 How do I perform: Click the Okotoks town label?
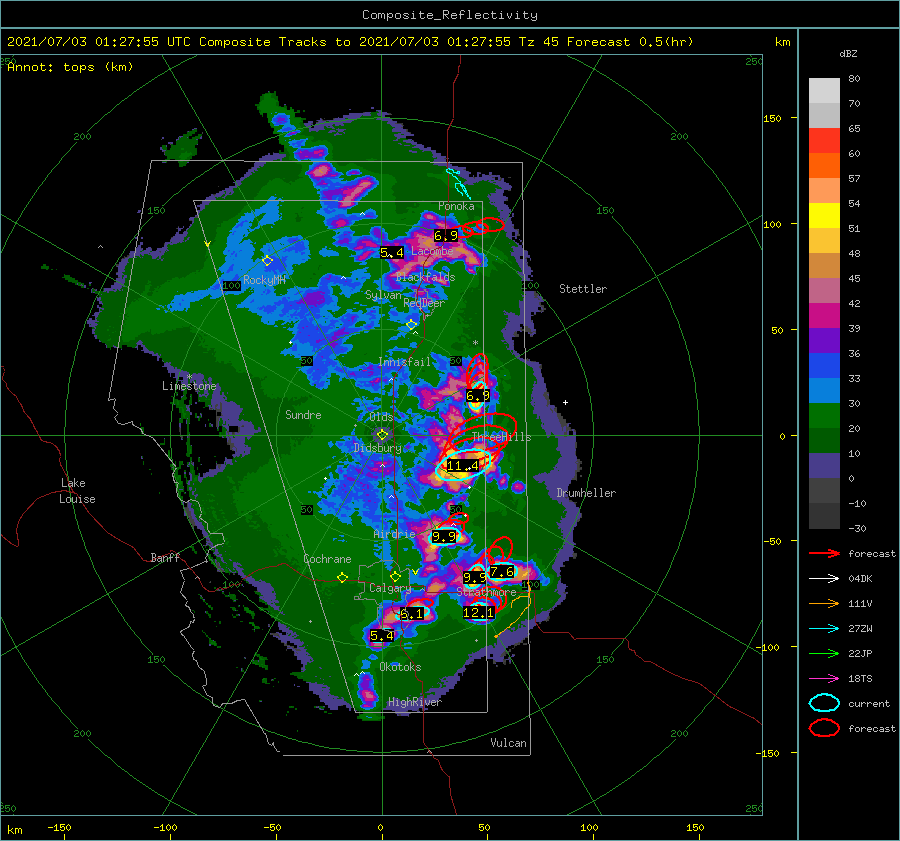tap(400, 667)
